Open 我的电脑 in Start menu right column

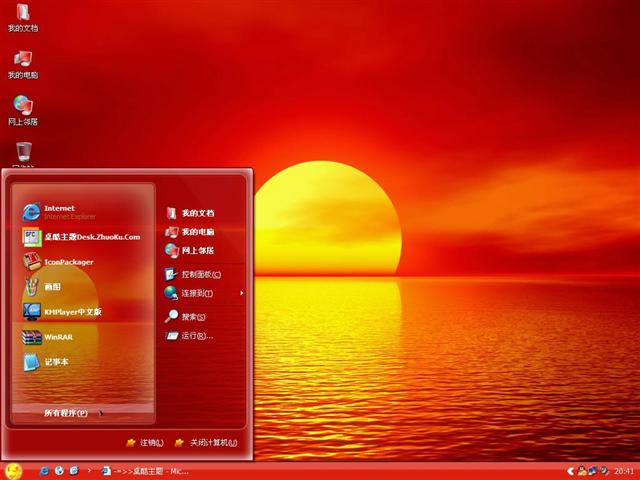pyautogui.click(x=190, y=232)
